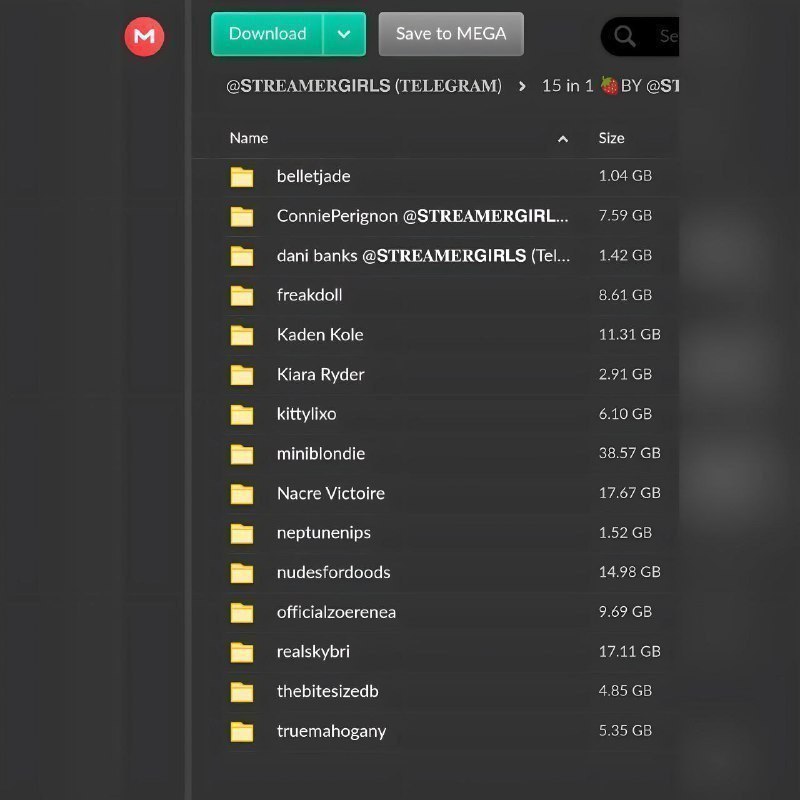Sort the list by Size column header
The image size is (800, 800).
coord(611,138)
